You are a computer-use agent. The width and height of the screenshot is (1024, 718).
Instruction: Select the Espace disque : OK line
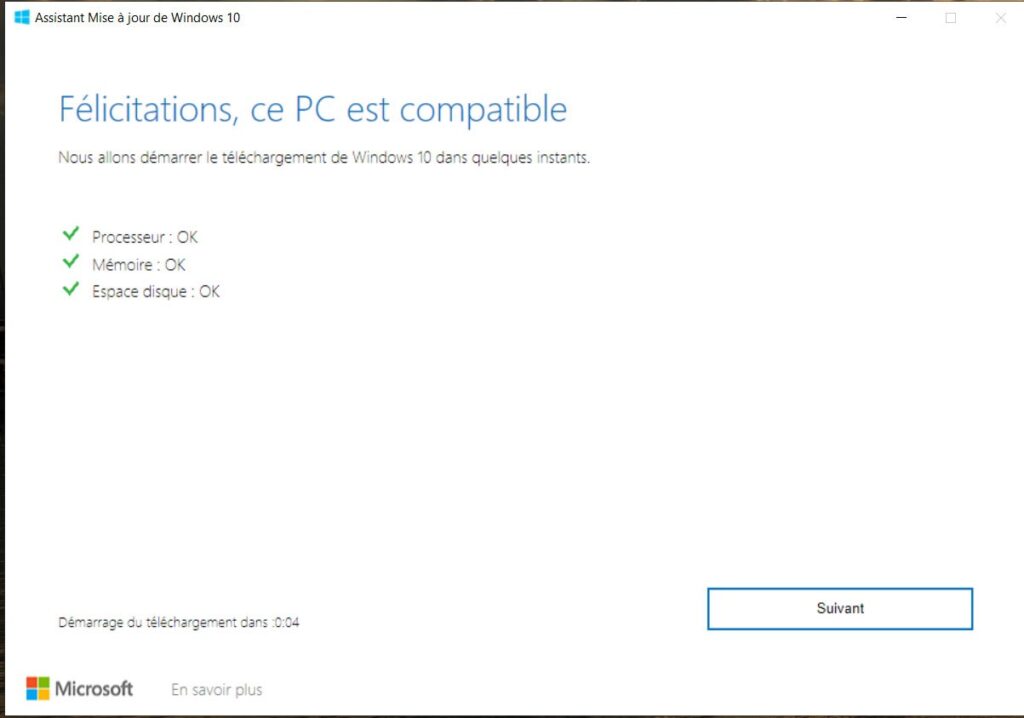point(155,291)
